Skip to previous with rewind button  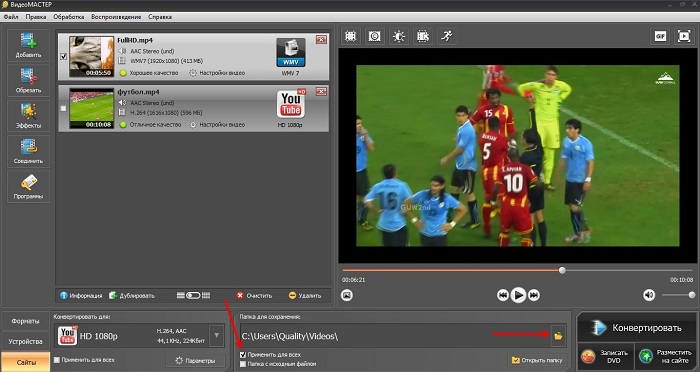[x=503, y=295]
